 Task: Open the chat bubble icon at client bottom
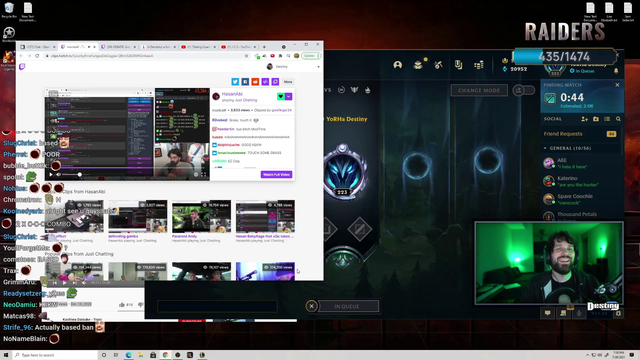[547, 313]
